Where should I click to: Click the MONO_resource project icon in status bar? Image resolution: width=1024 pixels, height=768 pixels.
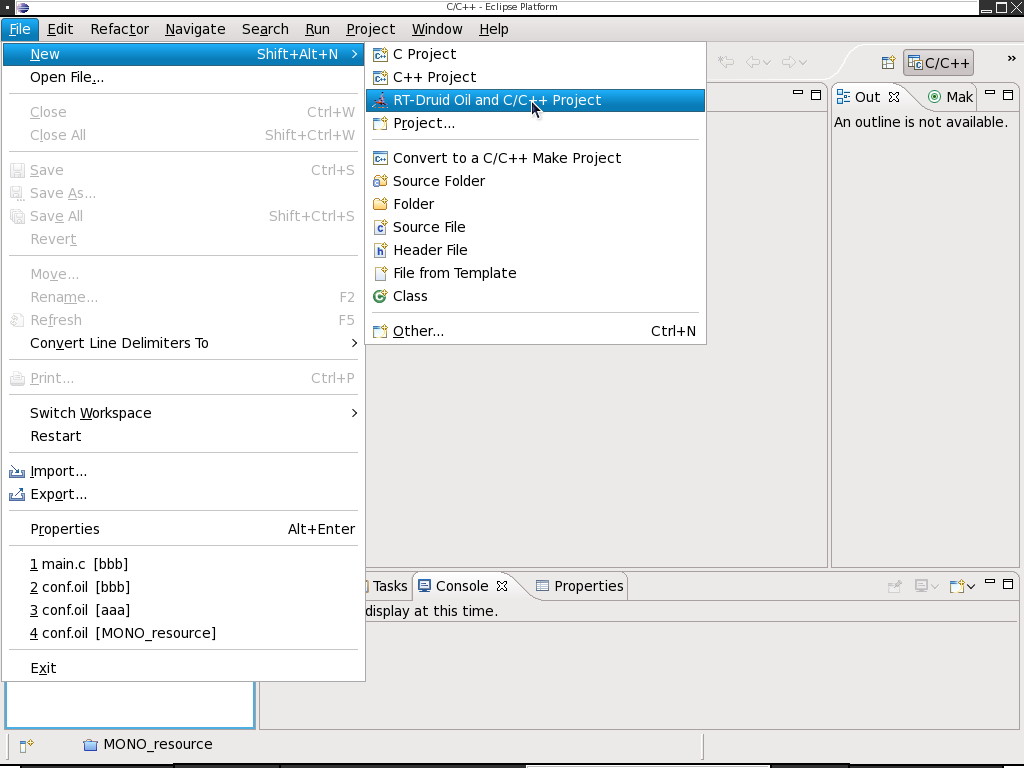point(91,744)
